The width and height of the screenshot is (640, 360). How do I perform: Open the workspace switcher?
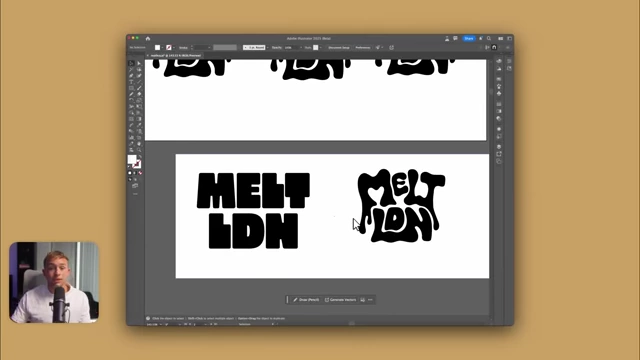[509, 38]
